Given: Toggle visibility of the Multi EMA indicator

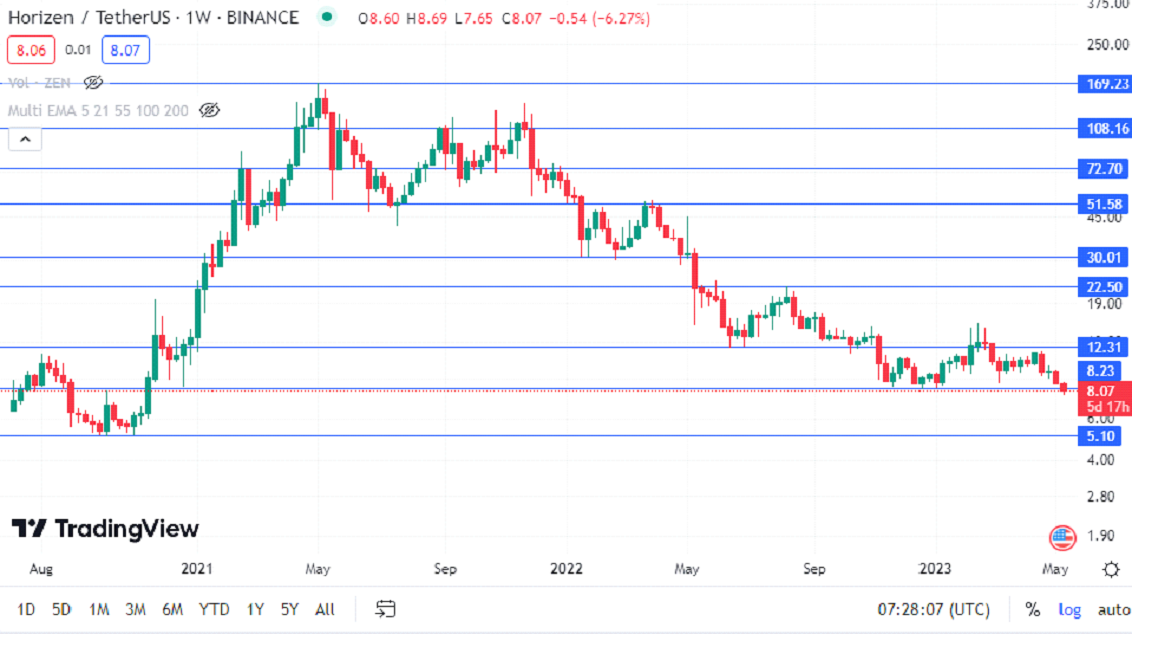Looking at the screenshot, I should tap(209, 110).
